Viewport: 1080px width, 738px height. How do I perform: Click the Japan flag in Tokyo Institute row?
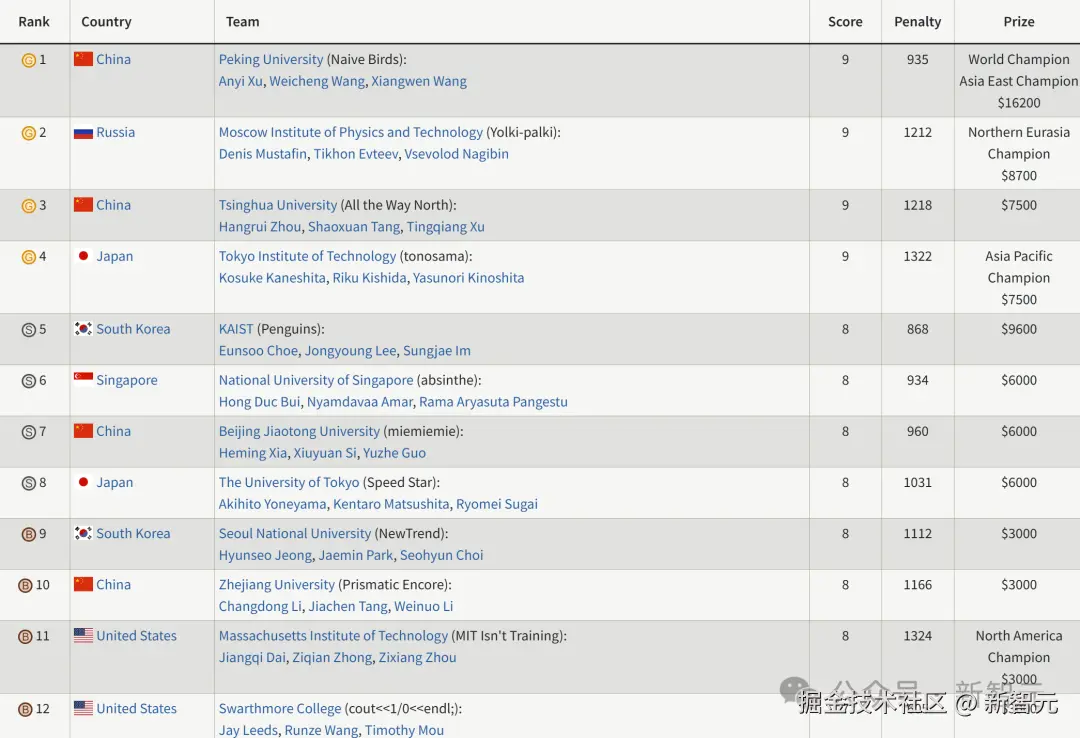point(83,256)
